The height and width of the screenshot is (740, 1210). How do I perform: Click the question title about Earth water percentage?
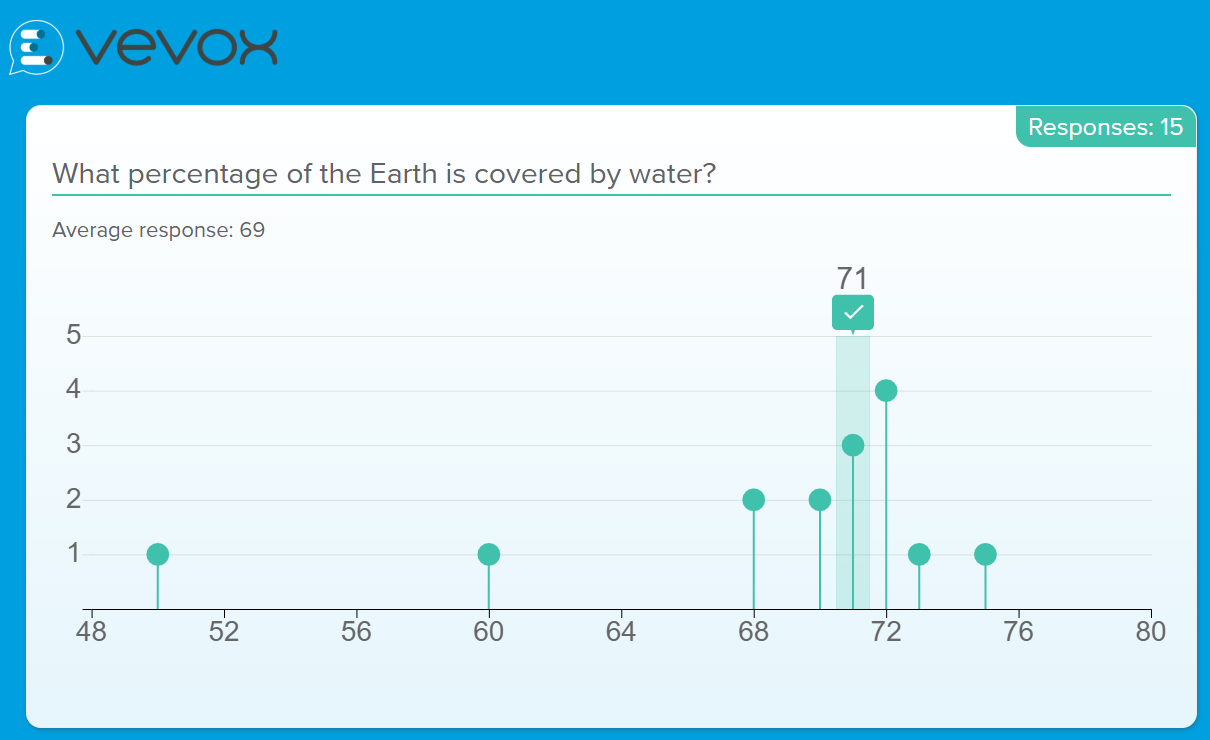tap(384, 174)
